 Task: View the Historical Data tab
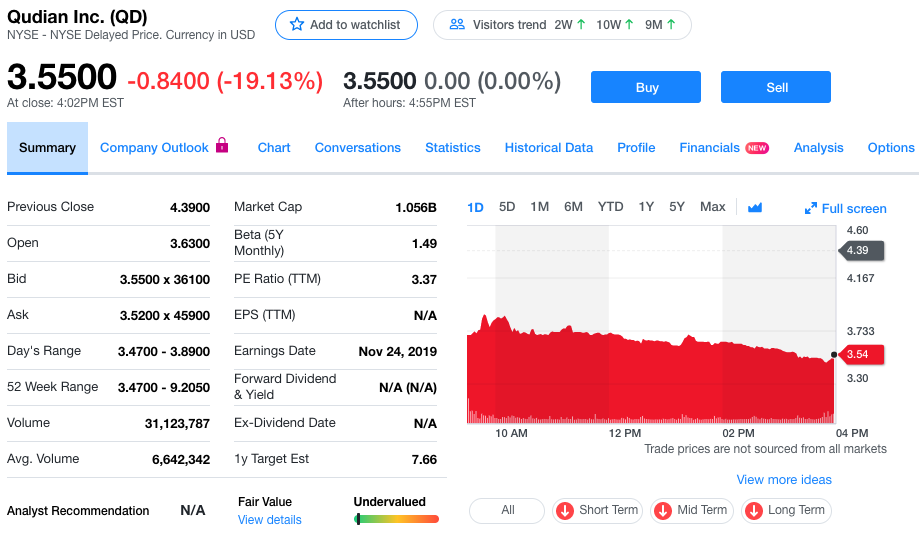coord(549,148)
